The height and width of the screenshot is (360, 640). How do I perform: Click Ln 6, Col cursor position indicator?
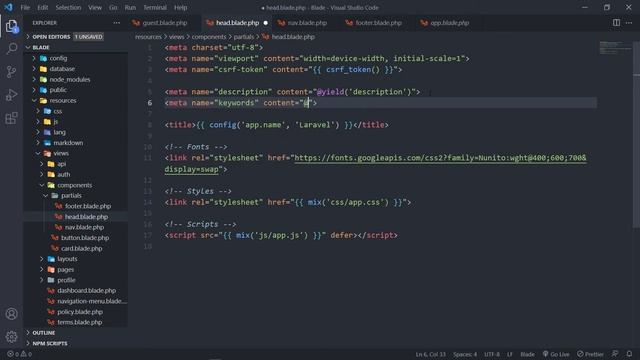(x=430, y=354)
